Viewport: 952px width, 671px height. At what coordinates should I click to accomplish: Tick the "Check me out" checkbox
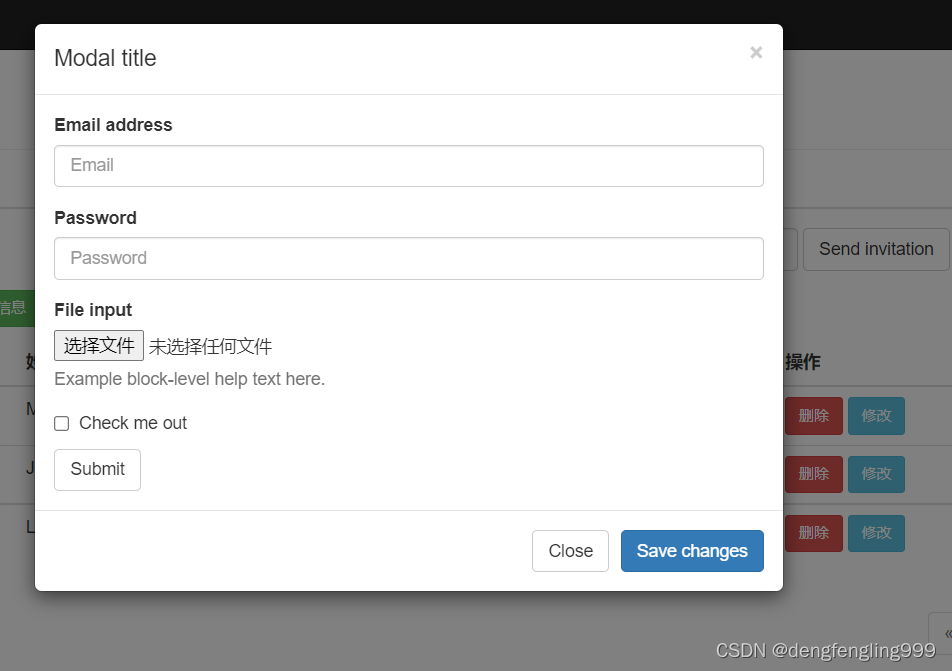62,424
